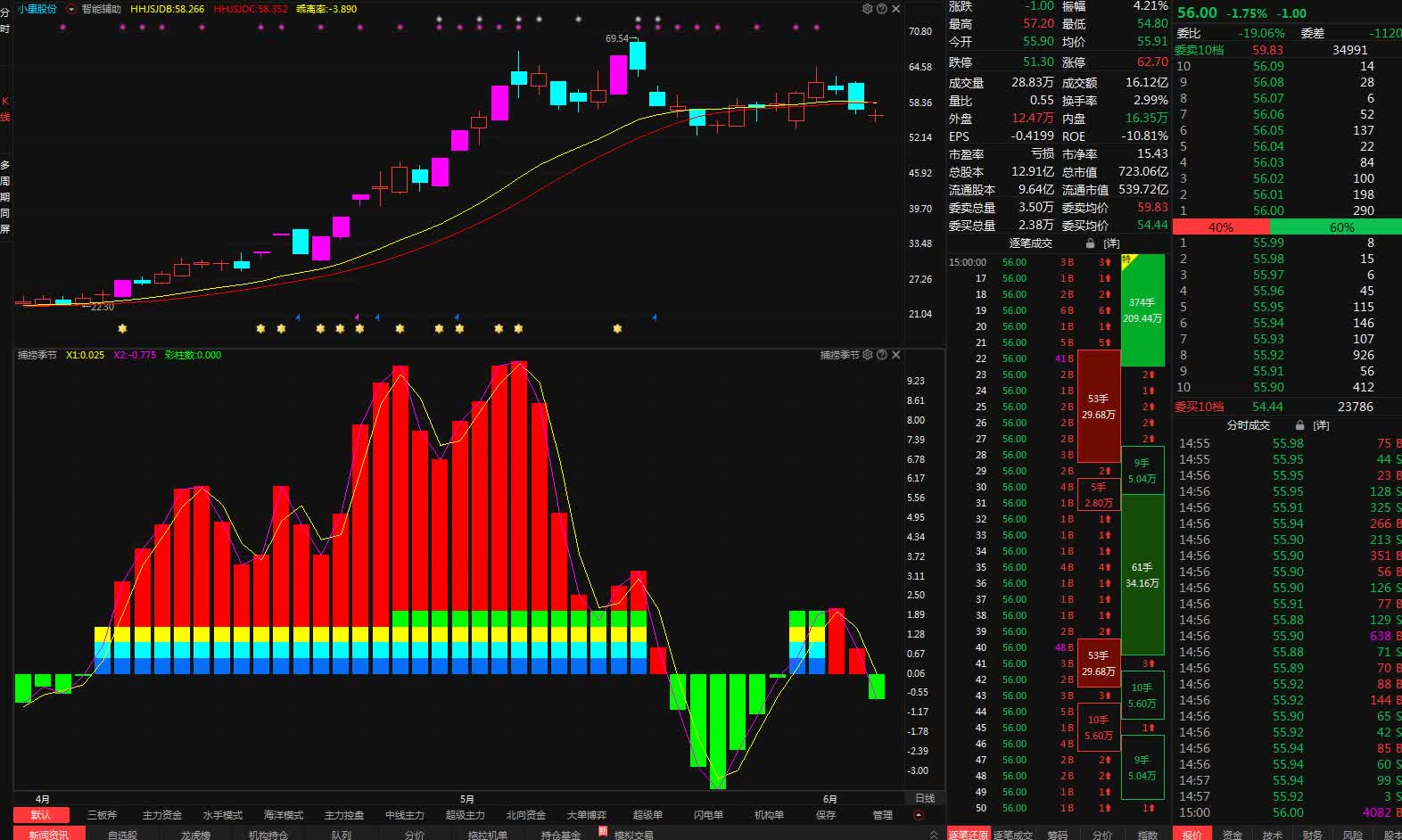Open the 自选股 bottom tab

tap(122, 835)
